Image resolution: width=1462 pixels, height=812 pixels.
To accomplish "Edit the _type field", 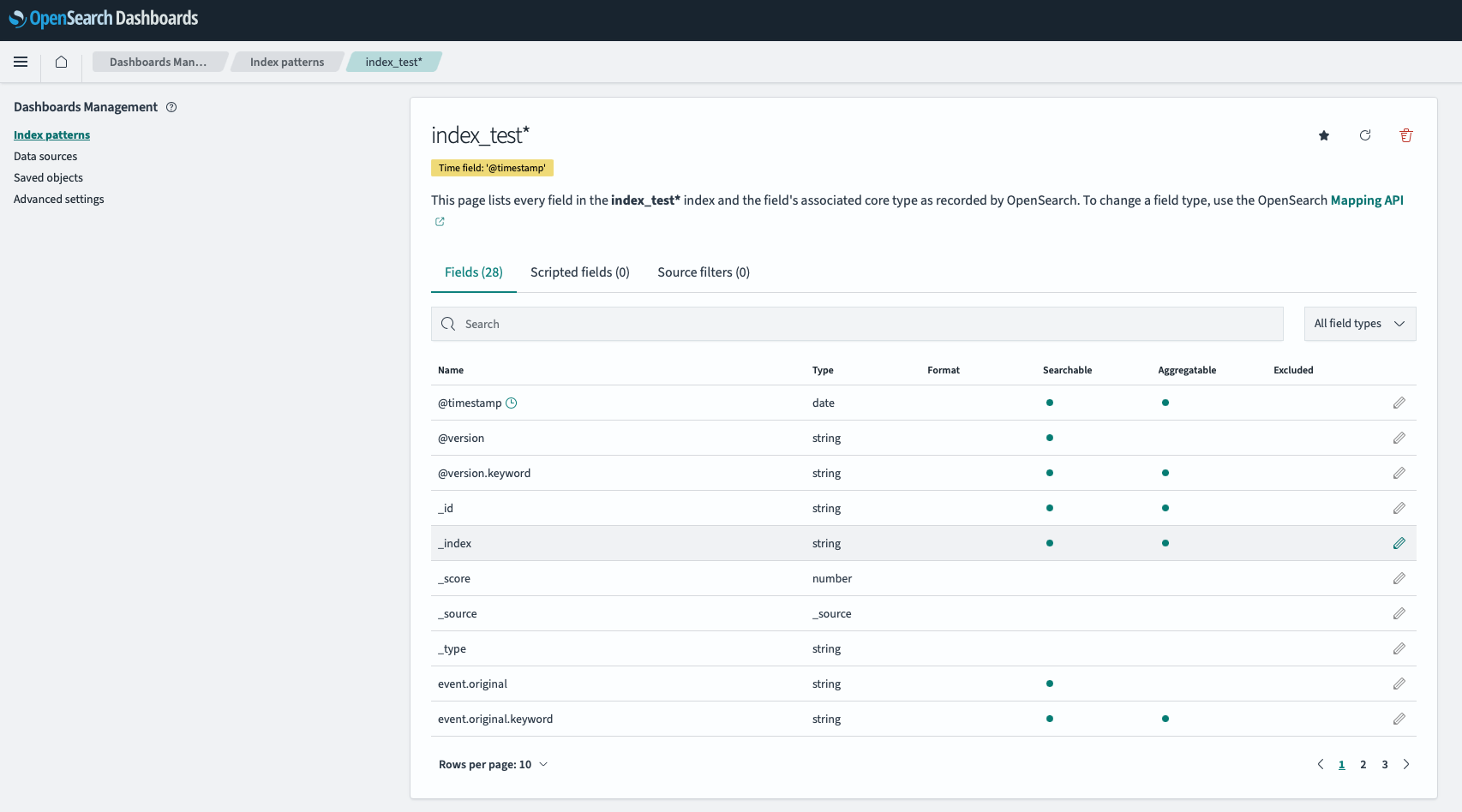I will 1399,648.
